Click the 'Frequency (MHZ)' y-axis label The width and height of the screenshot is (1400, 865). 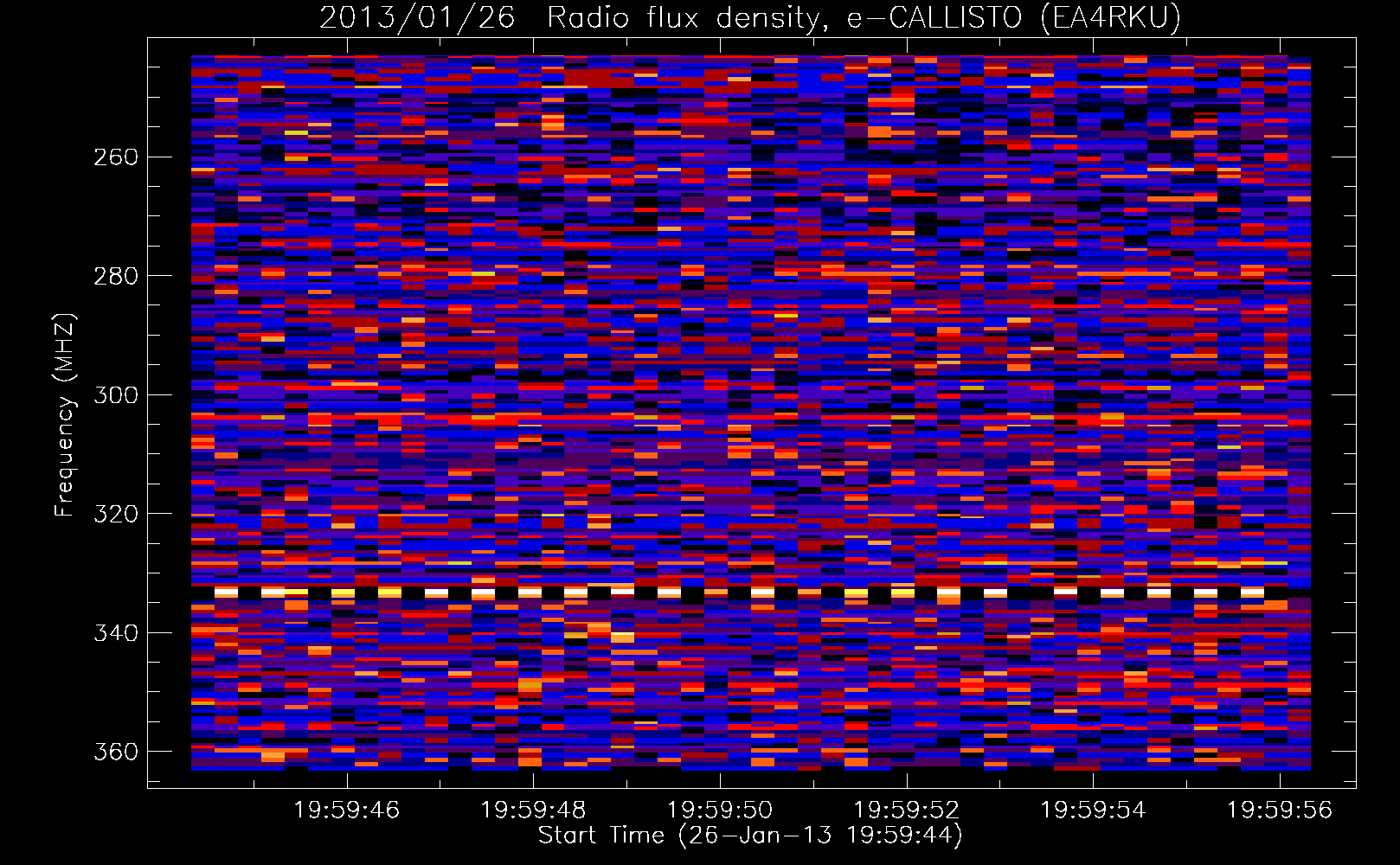click(x=65, y=414)
